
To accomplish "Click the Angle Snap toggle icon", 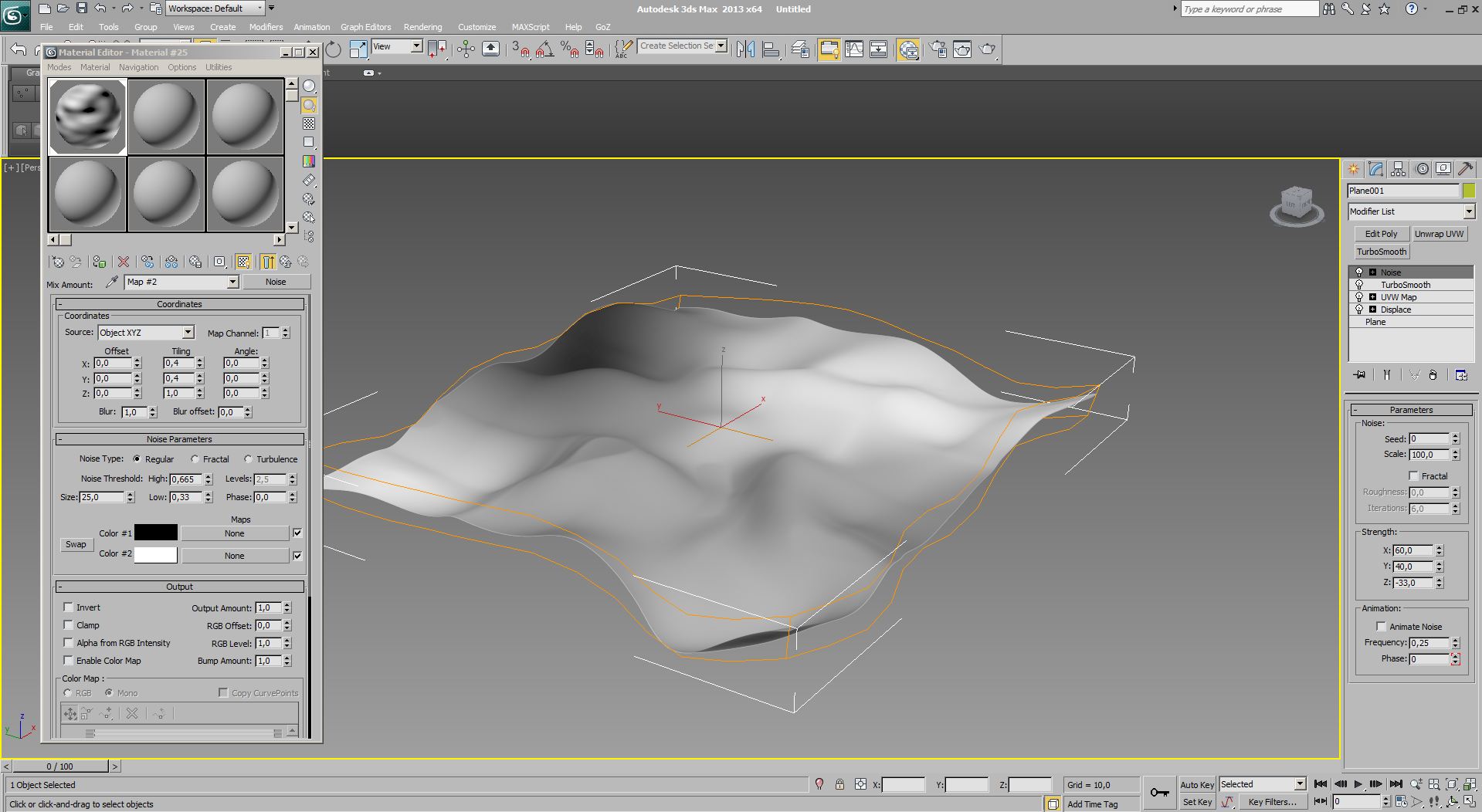I will tap(544, 49).
